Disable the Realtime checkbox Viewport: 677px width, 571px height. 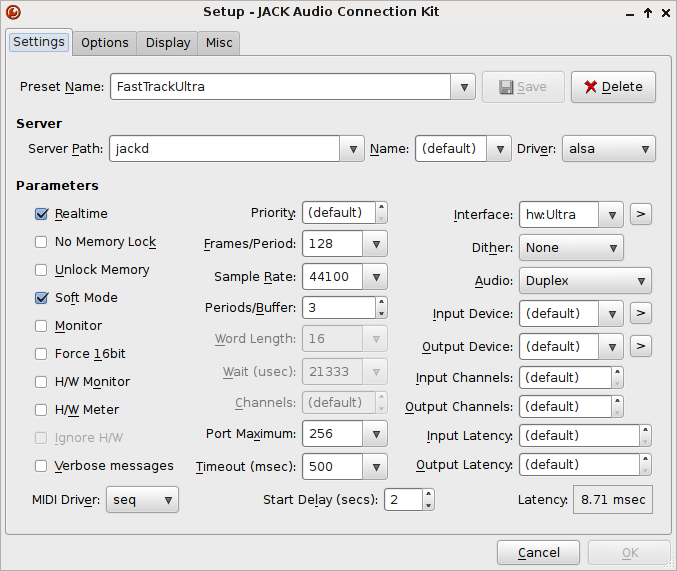42,214
